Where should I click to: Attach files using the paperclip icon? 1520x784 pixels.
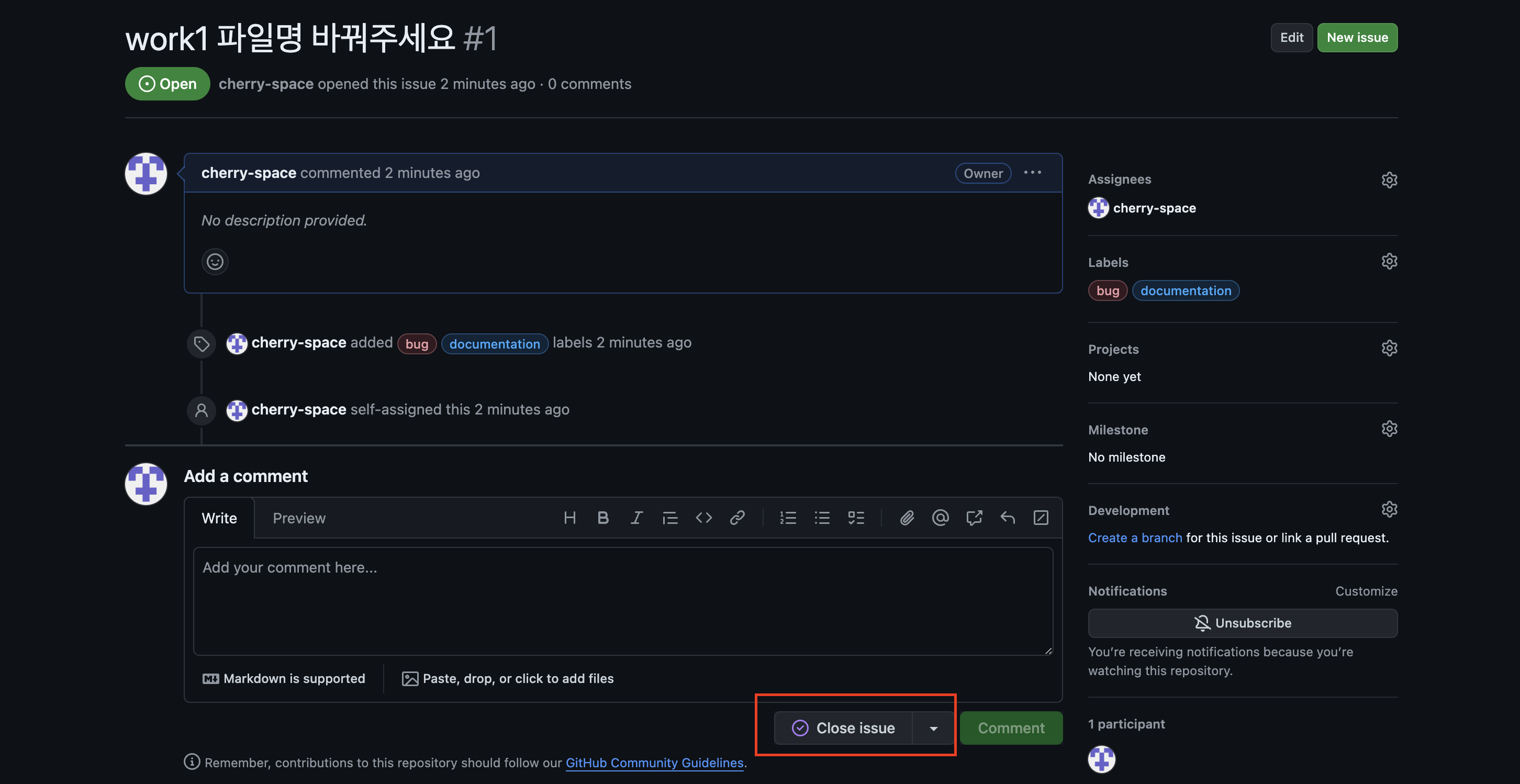tap(907, 518)
